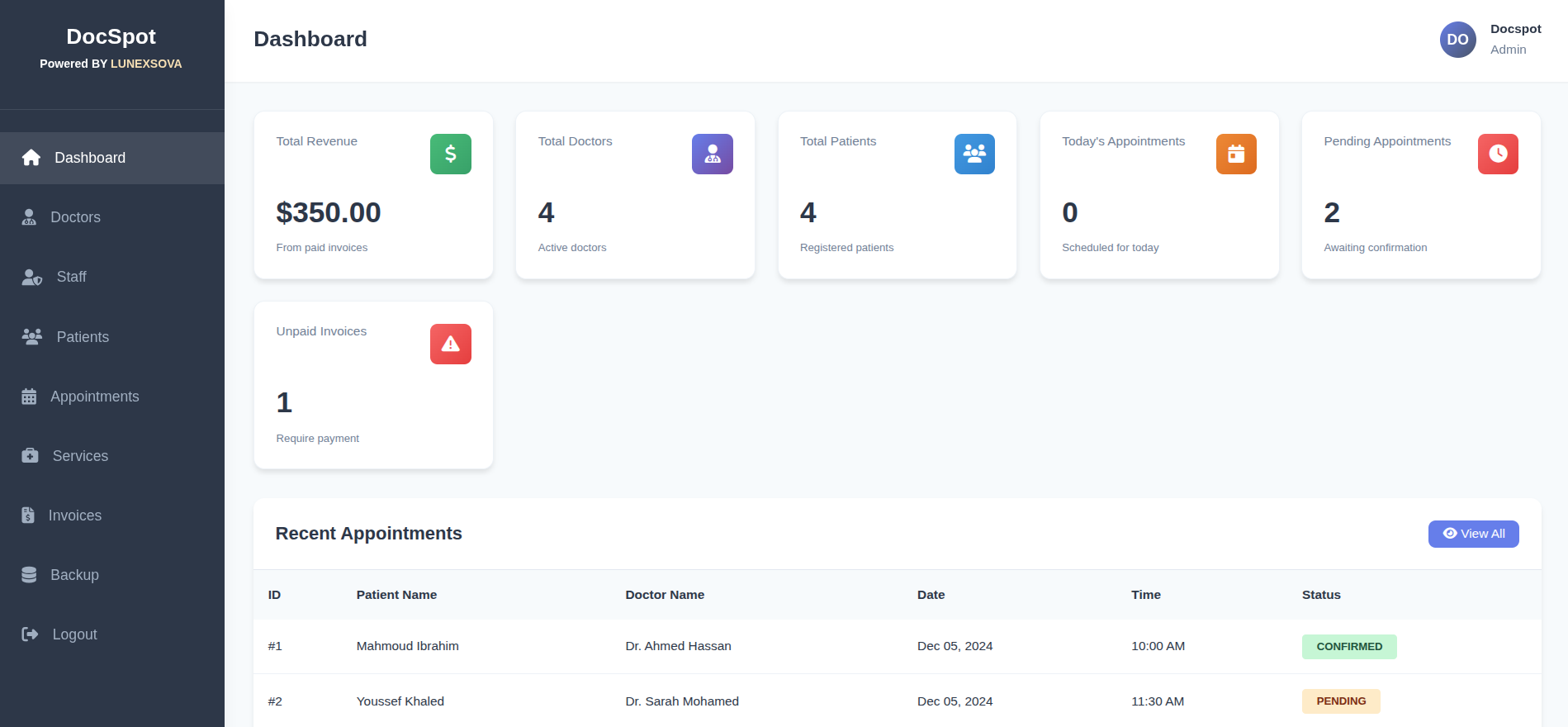The image size is (1568, 727).
Task: Click the LUNEXSOVA link
Action: pos(146,64)
